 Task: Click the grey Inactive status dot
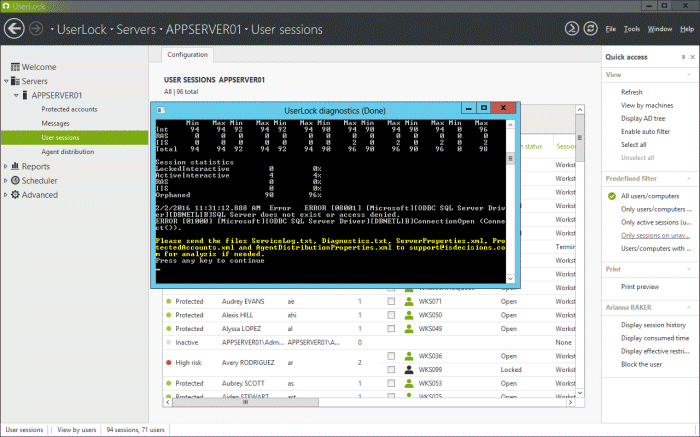pyautogui.click(x=169, y=342)
